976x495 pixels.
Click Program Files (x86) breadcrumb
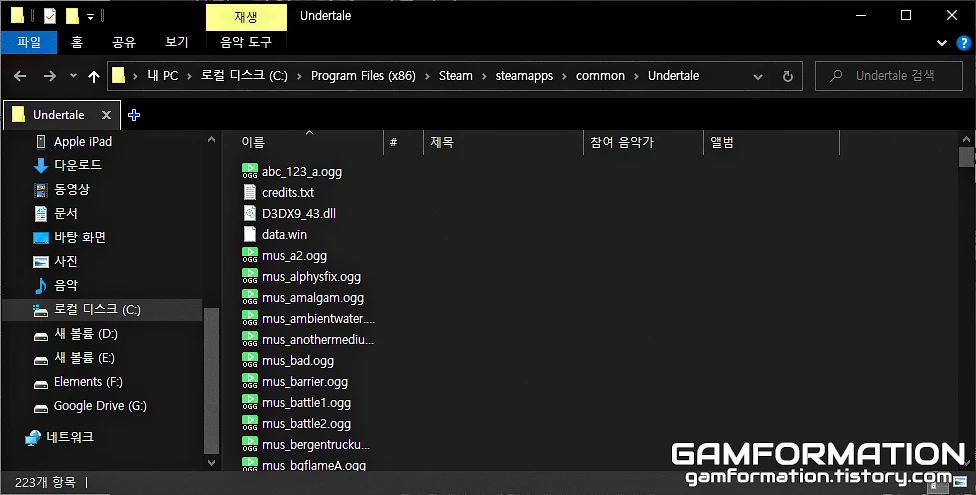[363, 76]
